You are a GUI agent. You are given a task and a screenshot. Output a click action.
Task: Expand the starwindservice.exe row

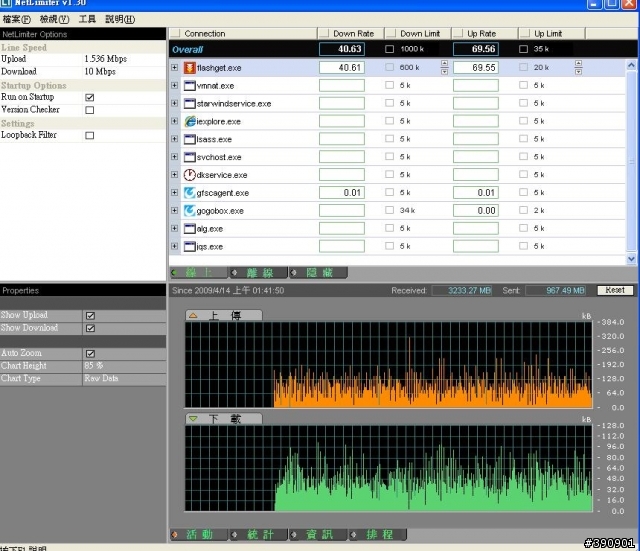click(175, 103)
